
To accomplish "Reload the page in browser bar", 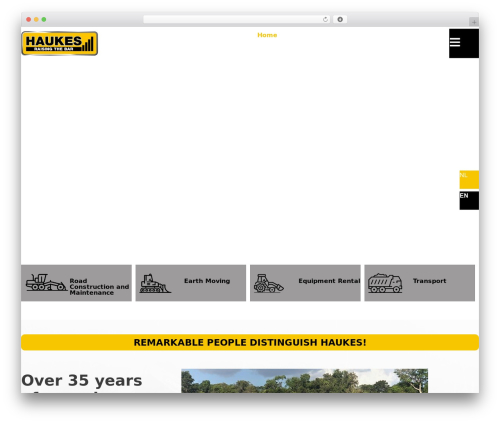I will (325, 19).
